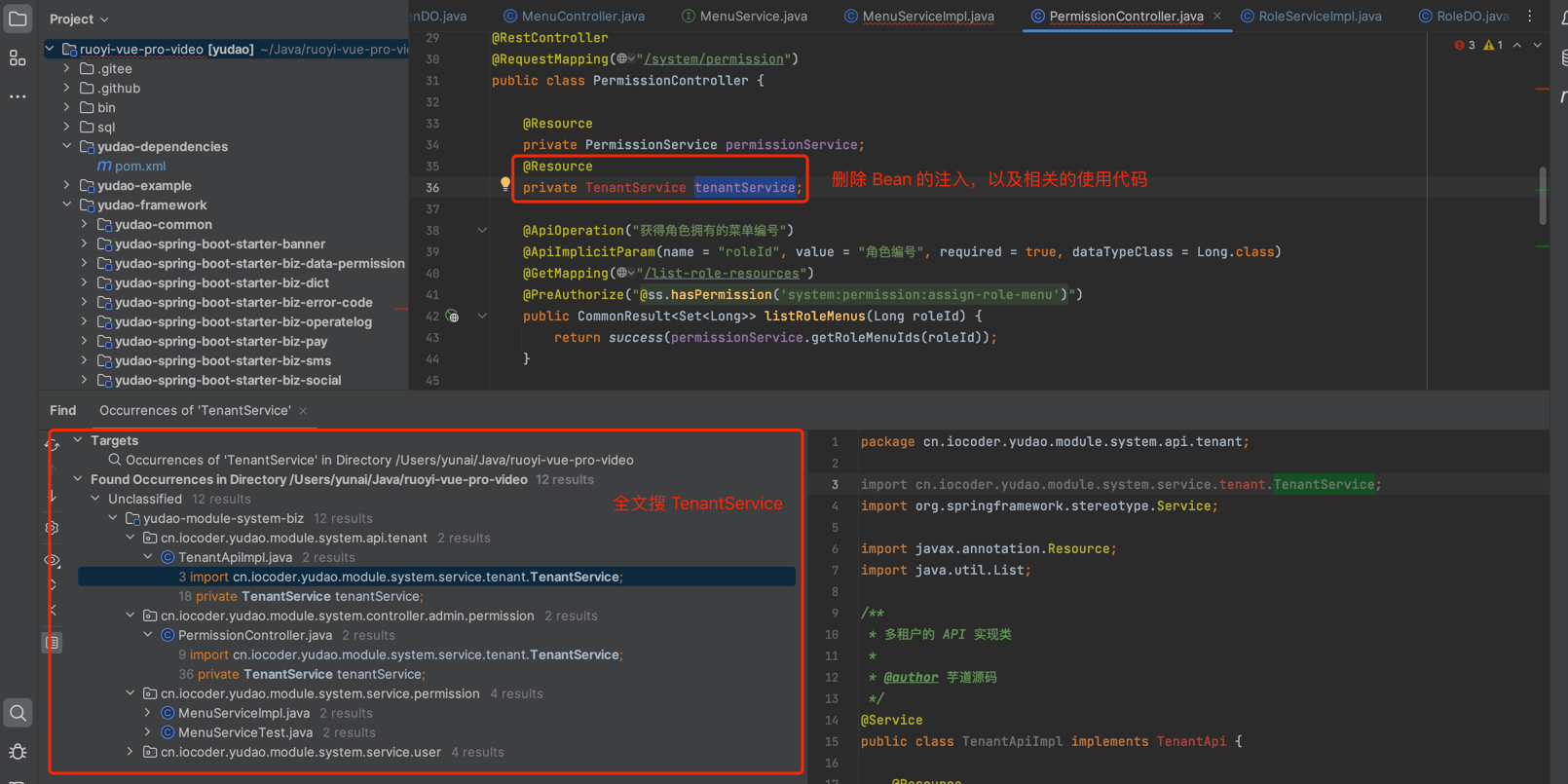Screen dimensions: 1568x784
Task: Click the endpoint gutter icon on line 42
Action: (453, 317)
